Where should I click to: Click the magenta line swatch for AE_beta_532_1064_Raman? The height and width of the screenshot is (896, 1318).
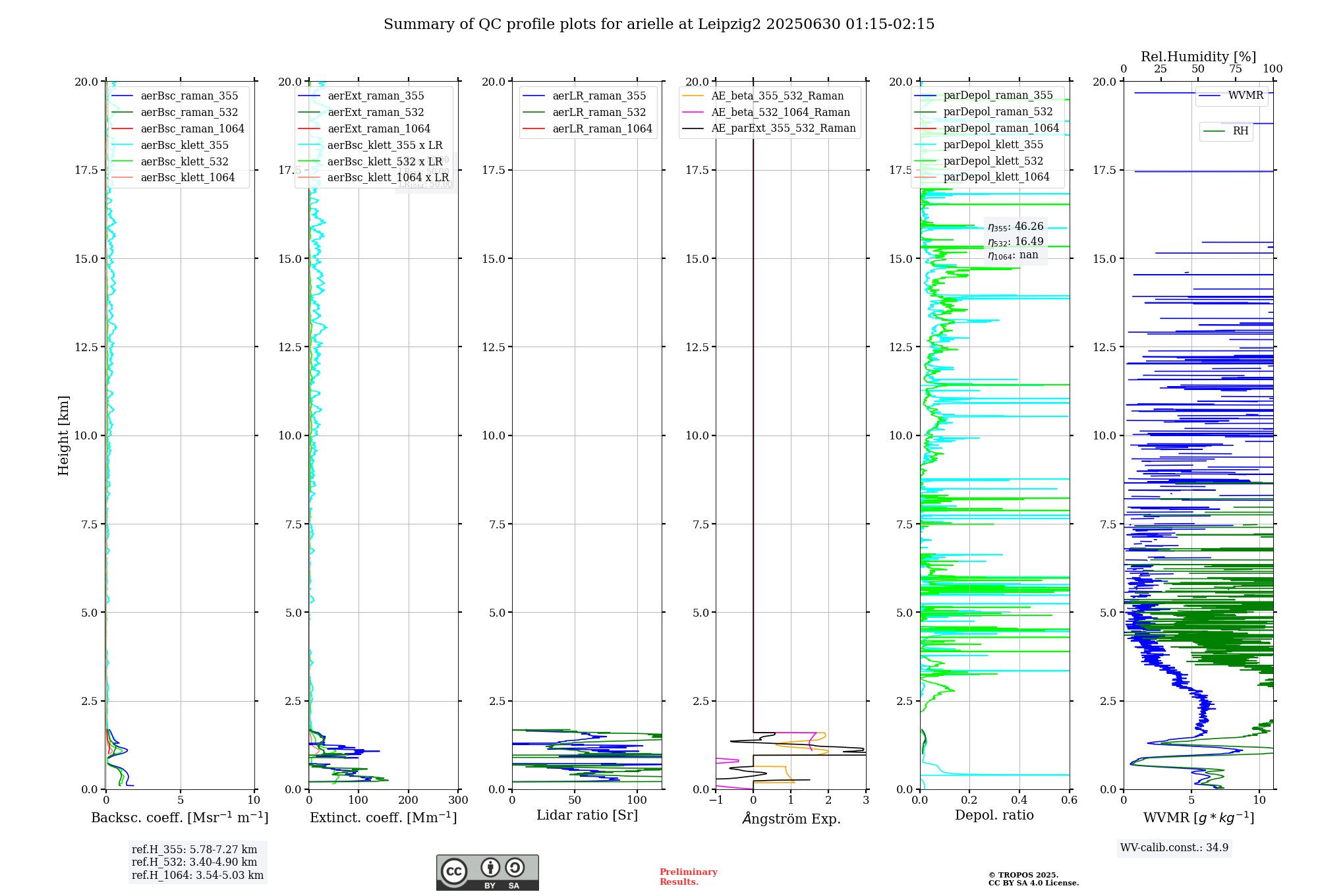(x=693, y=113)
